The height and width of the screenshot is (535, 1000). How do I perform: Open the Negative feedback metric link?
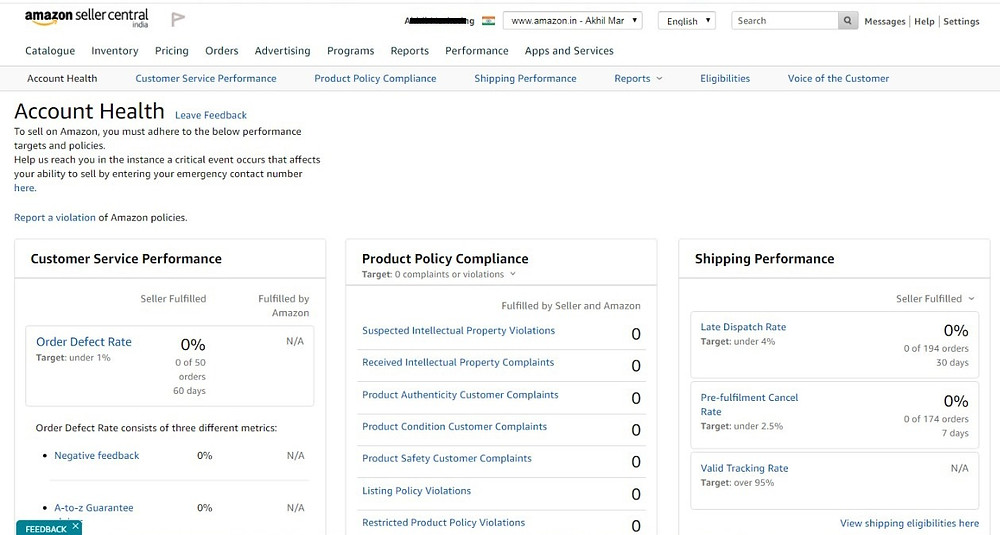[96, 455]
